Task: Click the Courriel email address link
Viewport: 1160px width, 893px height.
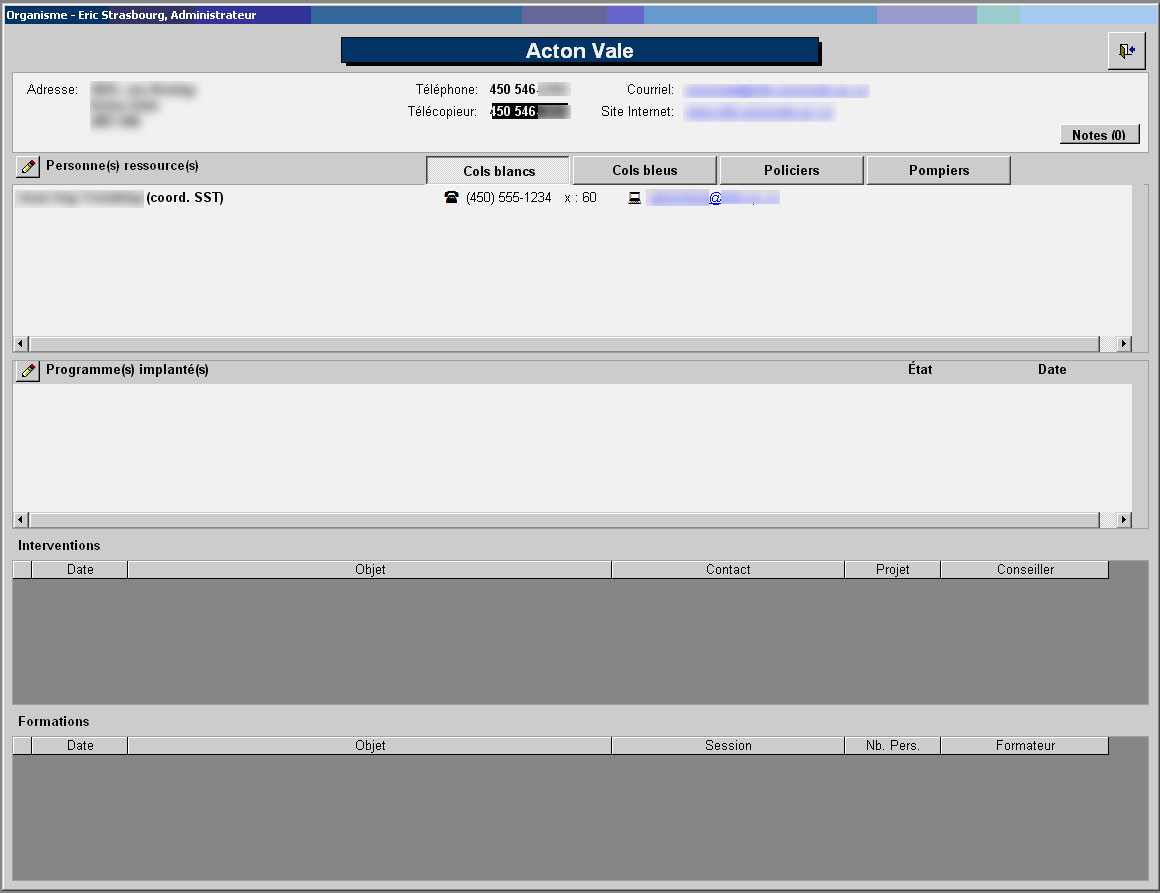Action: point(776,90)
